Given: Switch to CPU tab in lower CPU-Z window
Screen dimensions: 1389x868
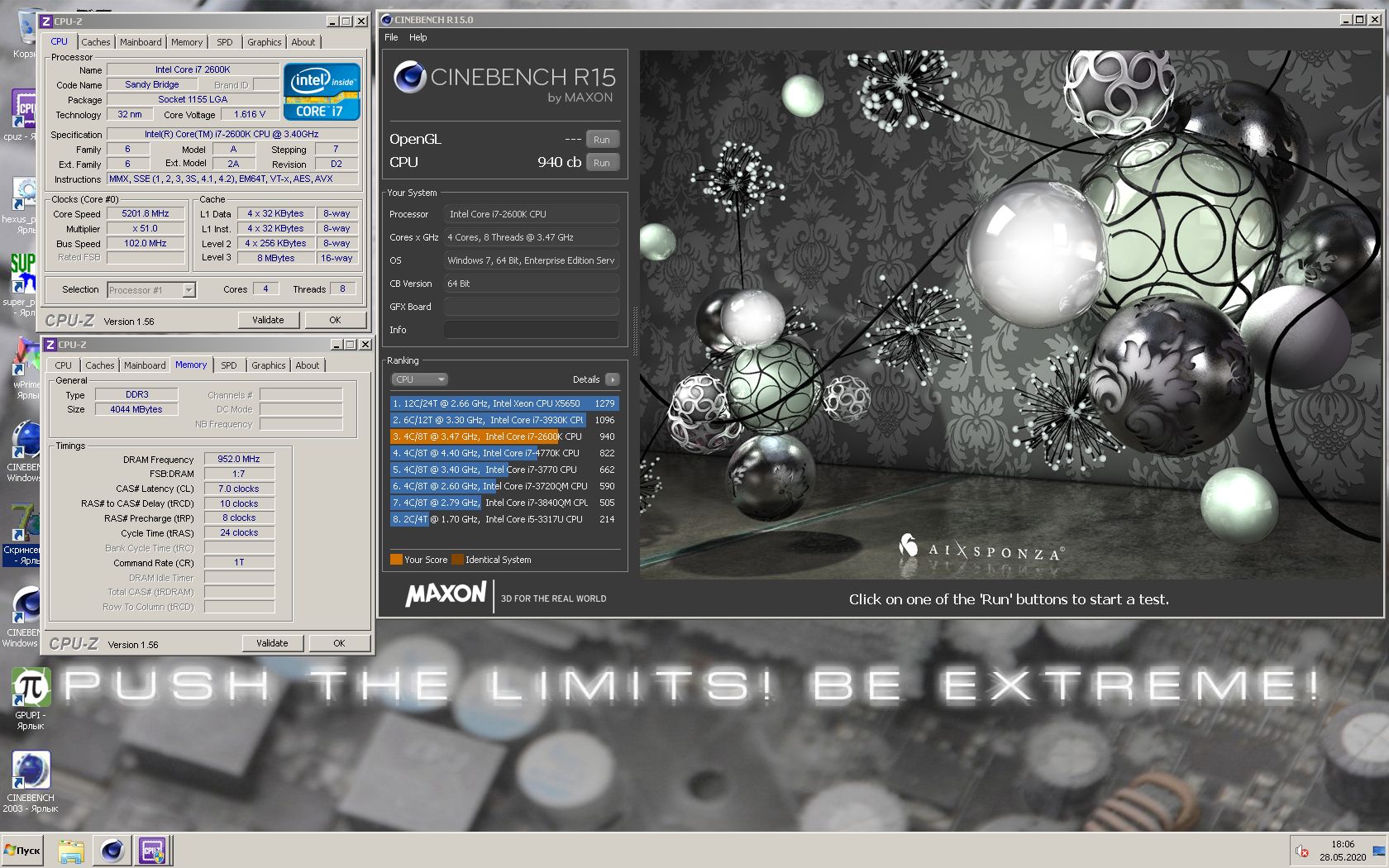Looking at the screenshot, I should (x=63, y=365).
